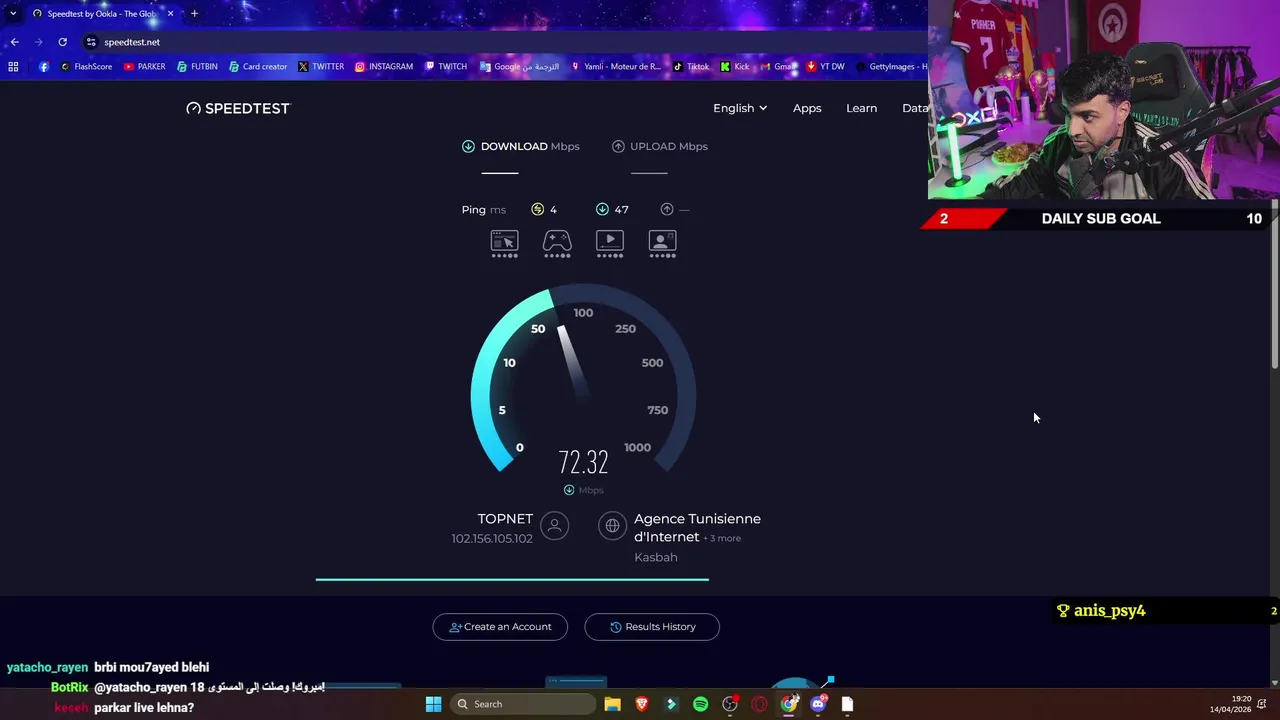Click the Kasbah server location text

point(656,557)
